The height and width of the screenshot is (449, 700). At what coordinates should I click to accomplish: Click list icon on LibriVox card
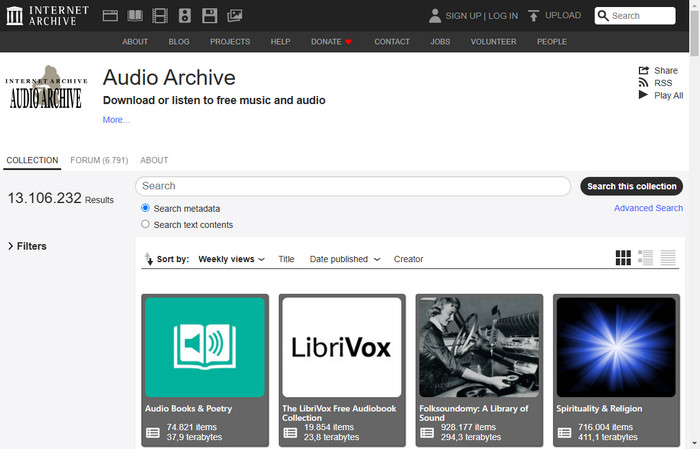point(290,432)
